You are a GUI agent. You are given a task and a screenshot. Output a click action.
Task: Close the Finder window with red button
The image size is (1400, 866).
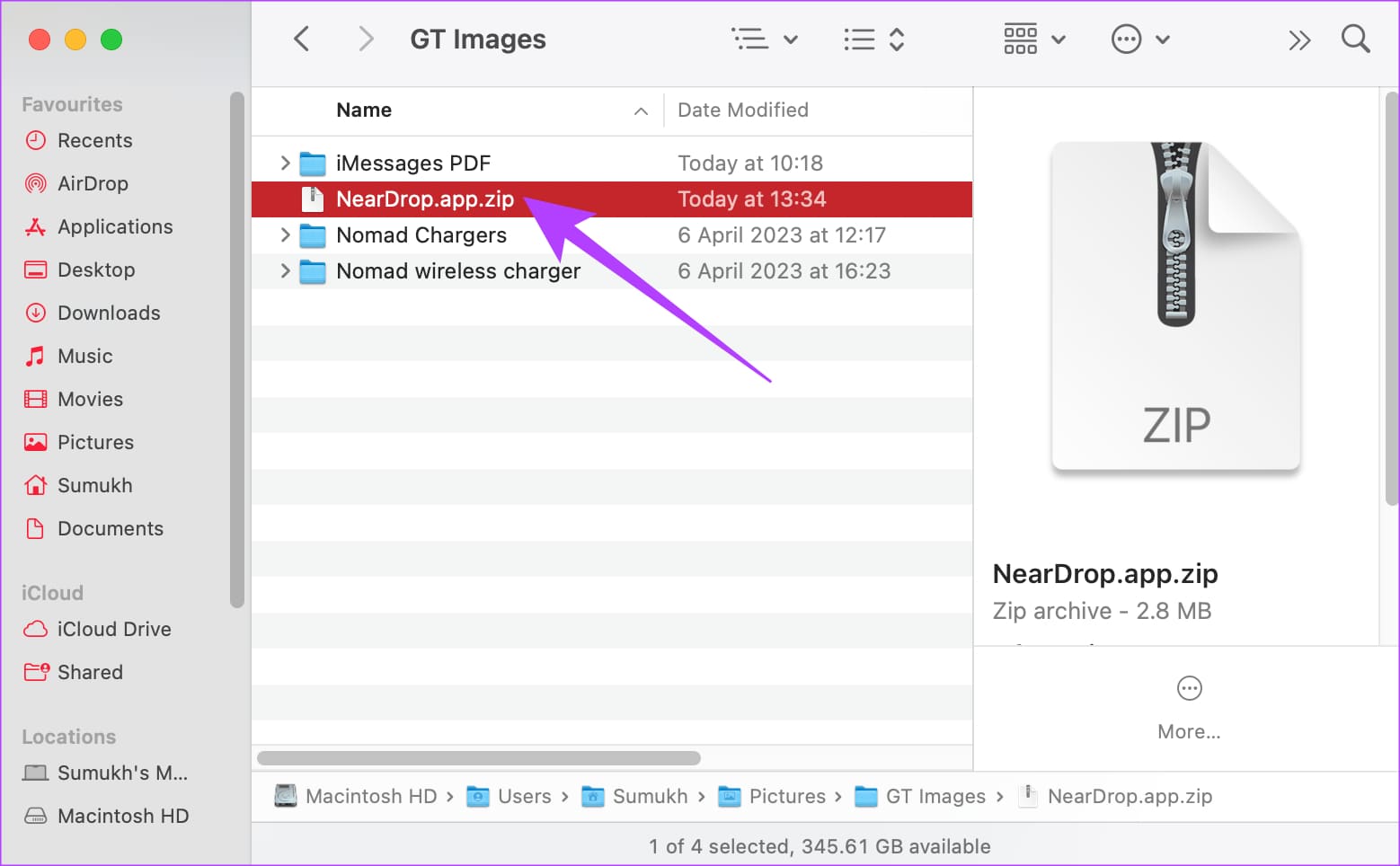click(x=40, y=40)
